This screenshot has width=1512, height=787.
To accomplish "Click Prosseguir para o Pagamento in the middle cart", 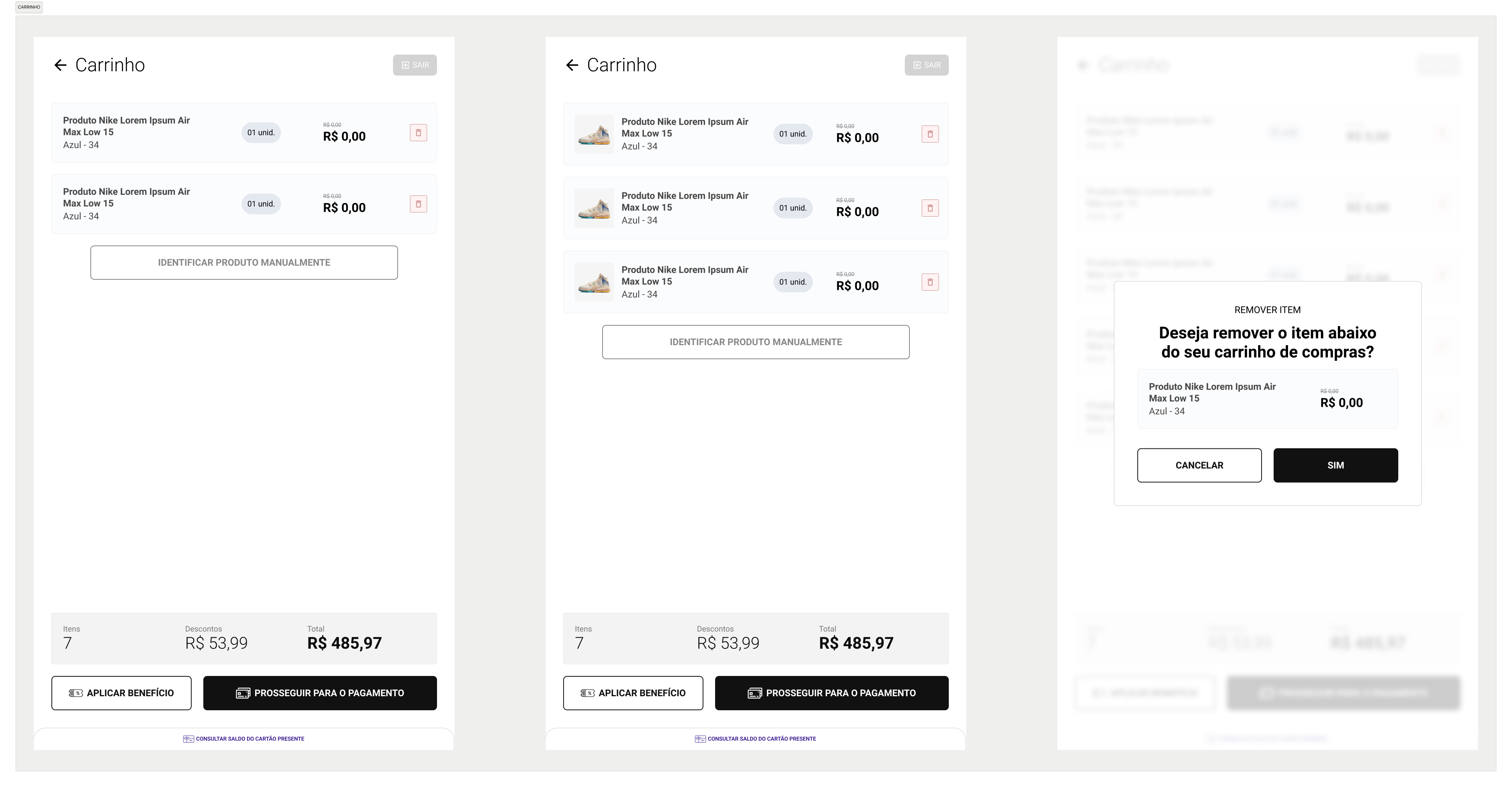I will (x=831, y=693).
